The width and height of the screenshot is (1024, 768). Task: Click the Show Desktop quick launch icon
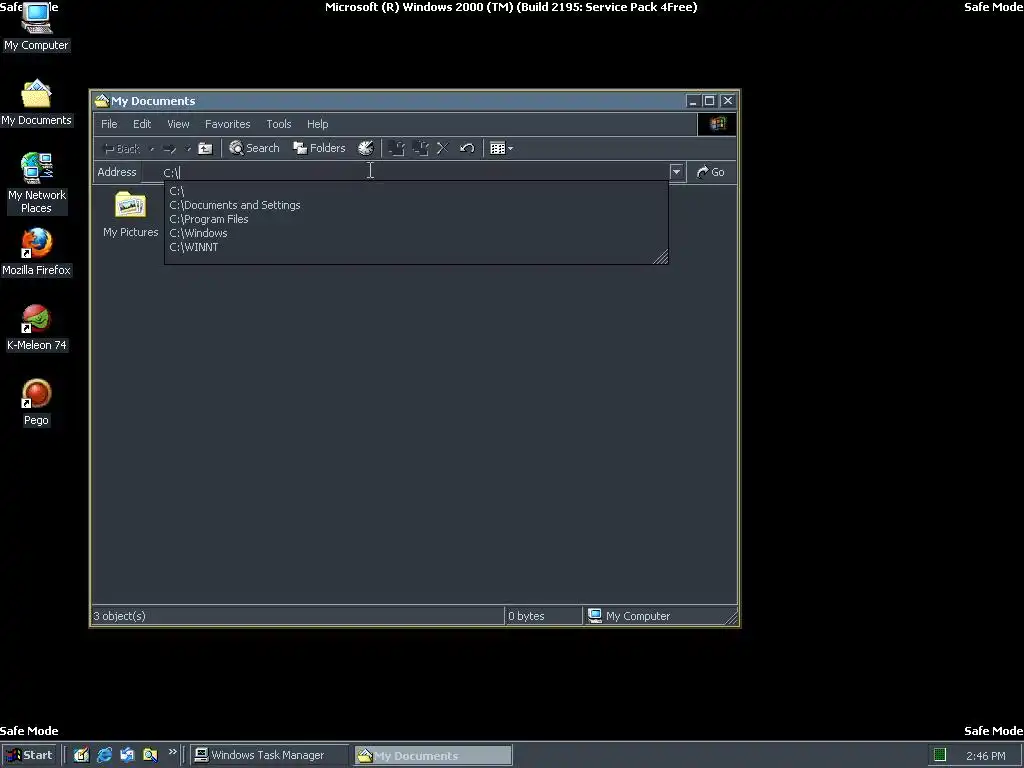click(x=82, y=756)
